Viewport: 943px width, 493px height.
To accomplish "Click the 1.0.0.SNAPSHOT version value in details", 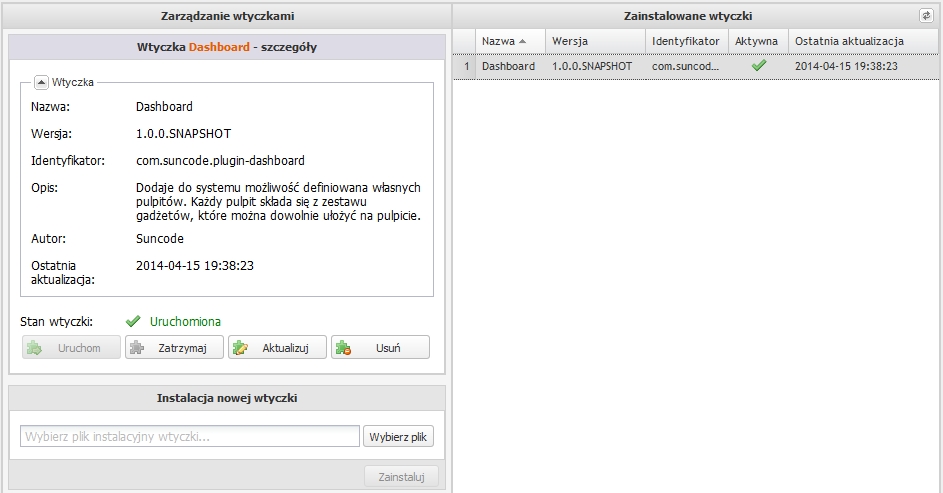I will (x=183, y=133).
